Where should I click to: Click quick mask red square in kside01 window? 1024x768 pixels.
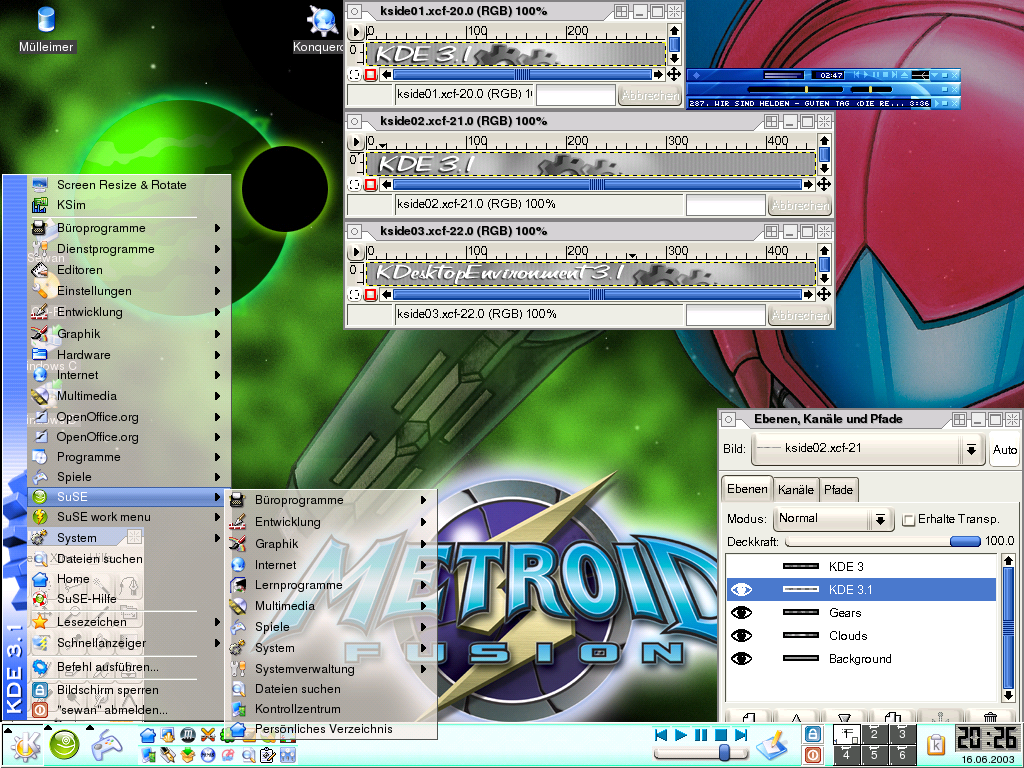coord(370,75)
